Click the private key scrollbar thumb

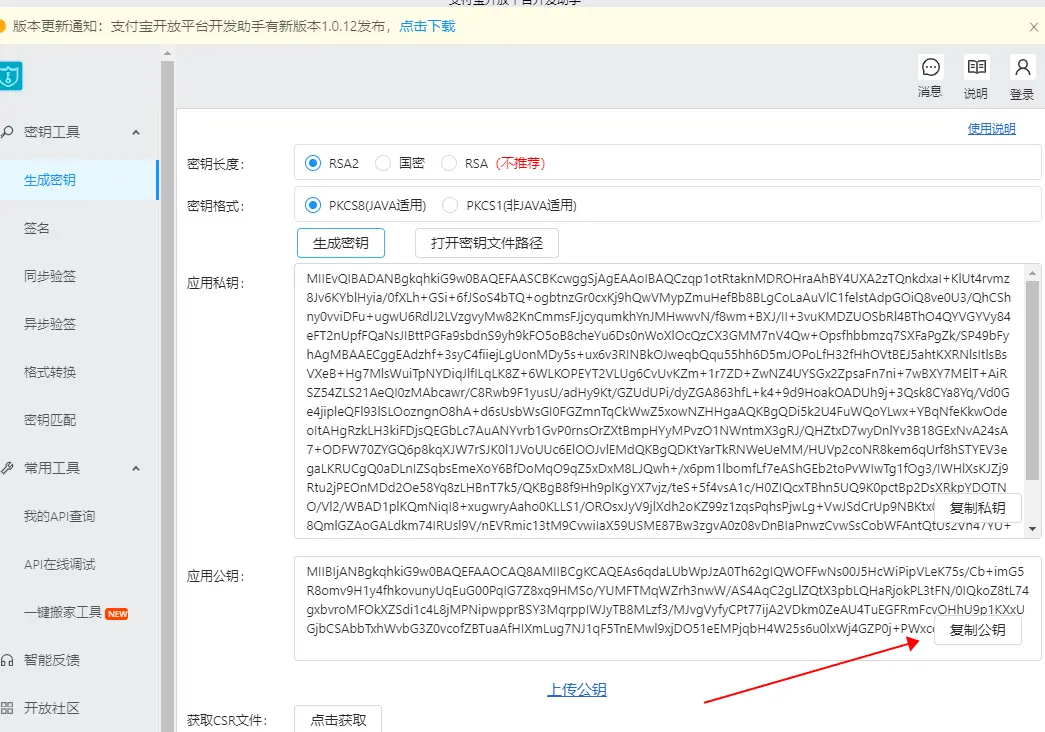[1032, 380]
